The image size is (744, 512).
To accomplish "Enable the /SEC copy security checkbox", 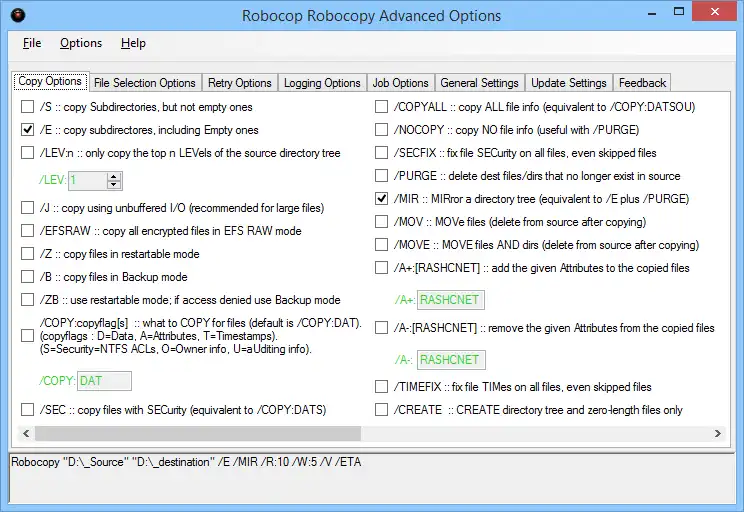I will (x=28, y=410).
